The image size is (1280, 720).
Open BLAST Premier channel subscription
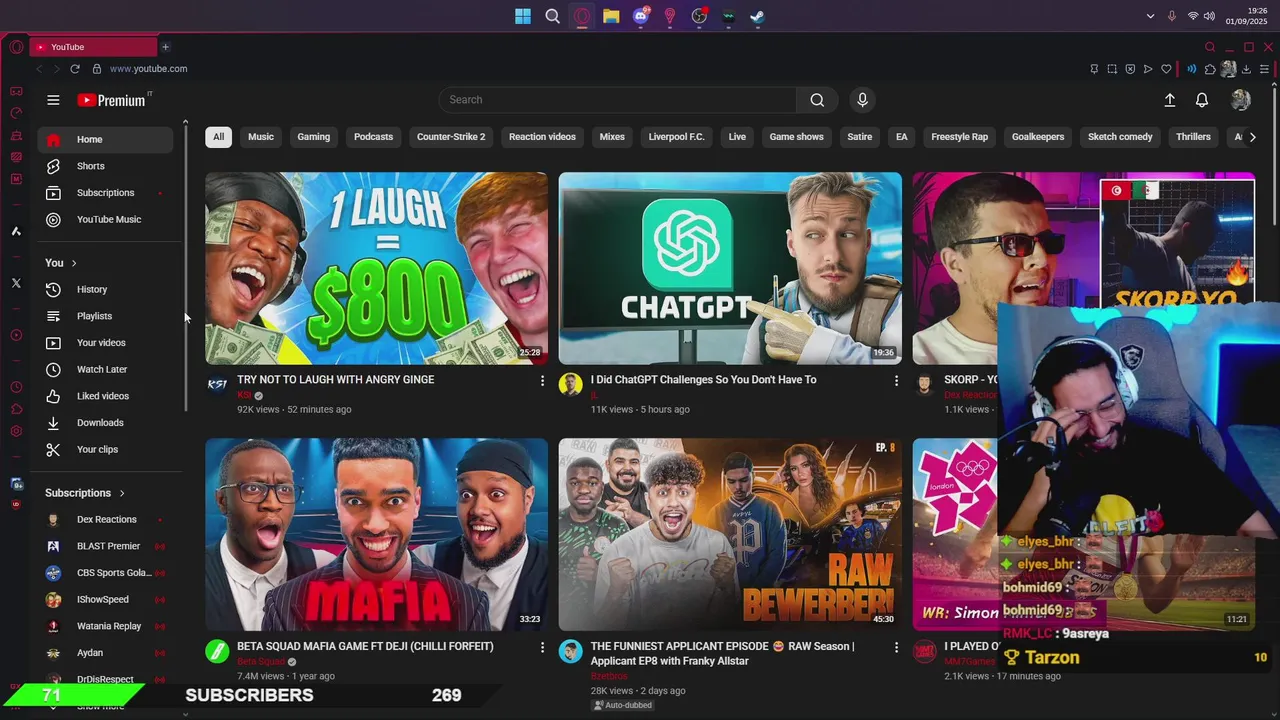click(105, 546)
